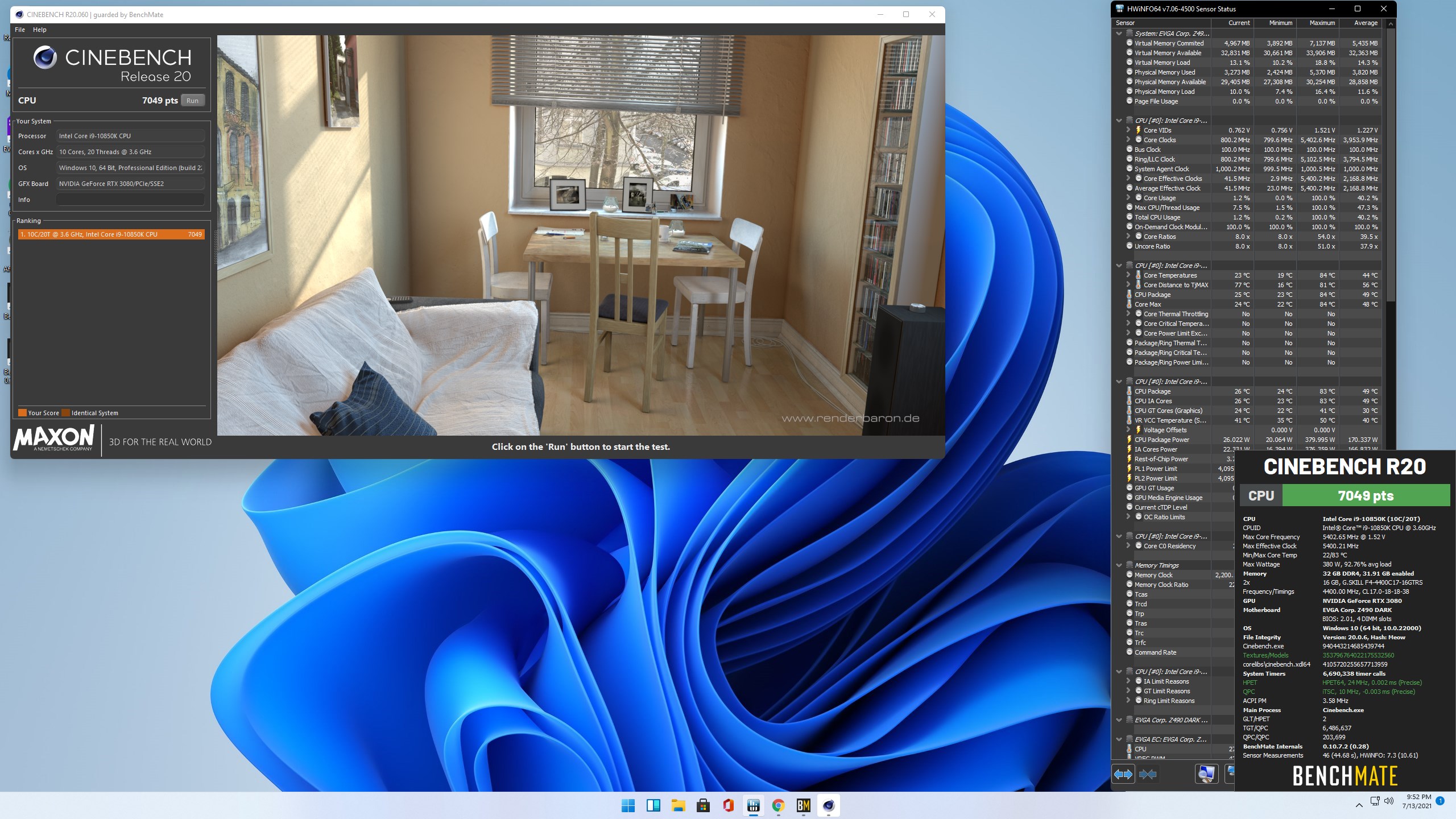Viewport: 1456px width, 819px height.
Task: Expand the Core Effective Clocks row
Action: click(x=1128, y=179)
